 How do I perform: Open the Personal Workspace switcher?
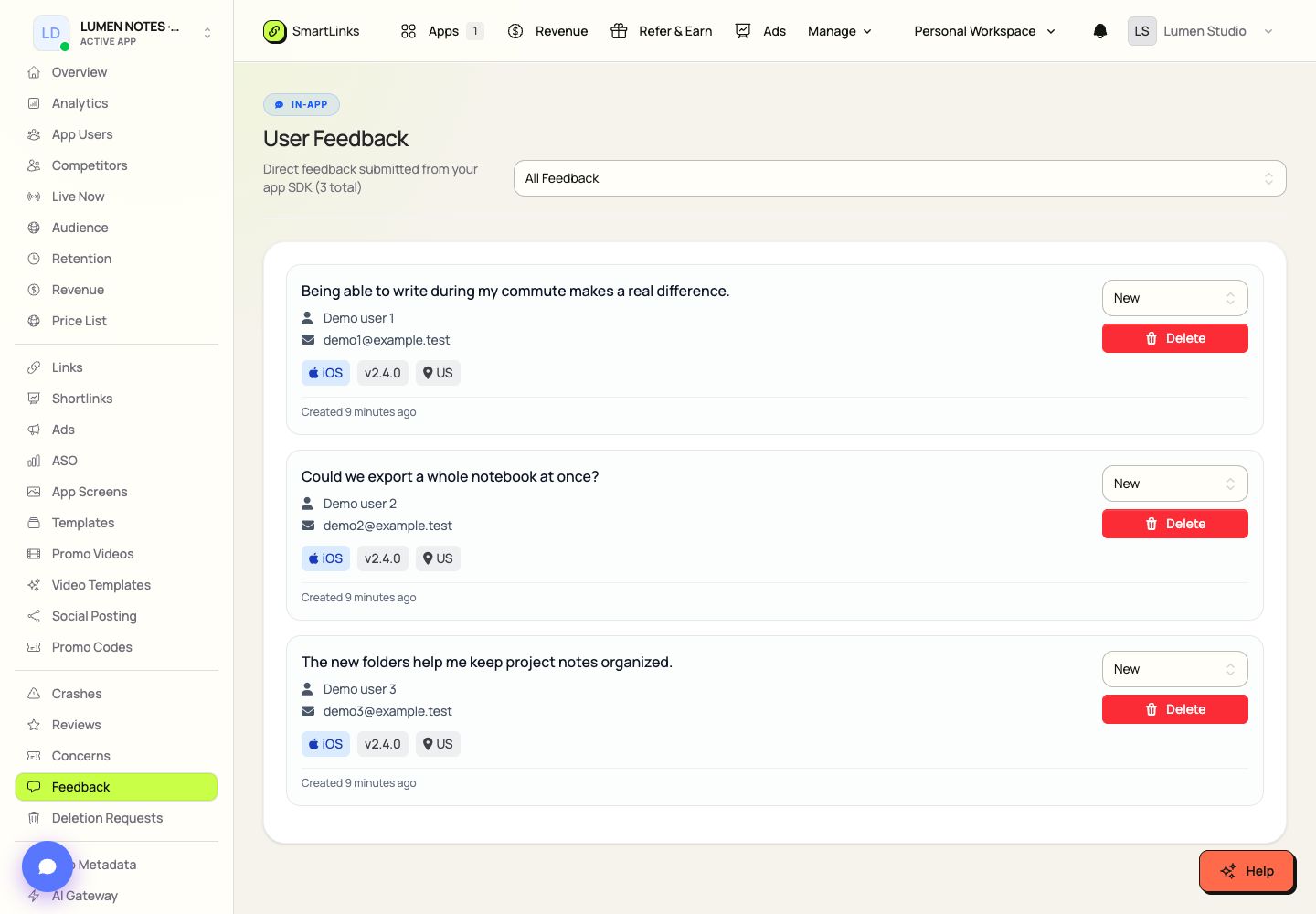coord(984,31)
